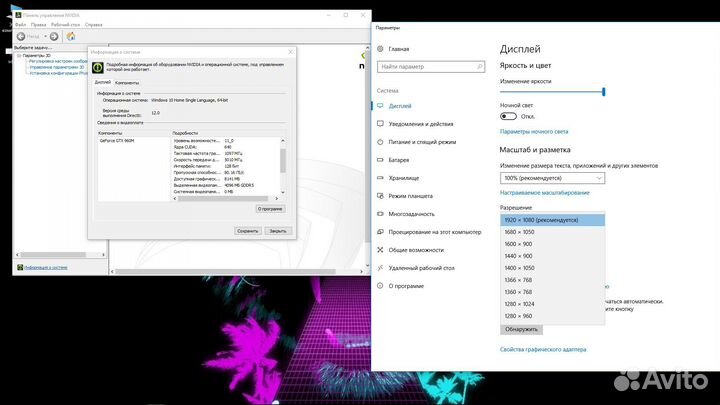Screen dimensions: 720x405
Task: Toggle the Ночной свет switch
Action: click(508, 116)
